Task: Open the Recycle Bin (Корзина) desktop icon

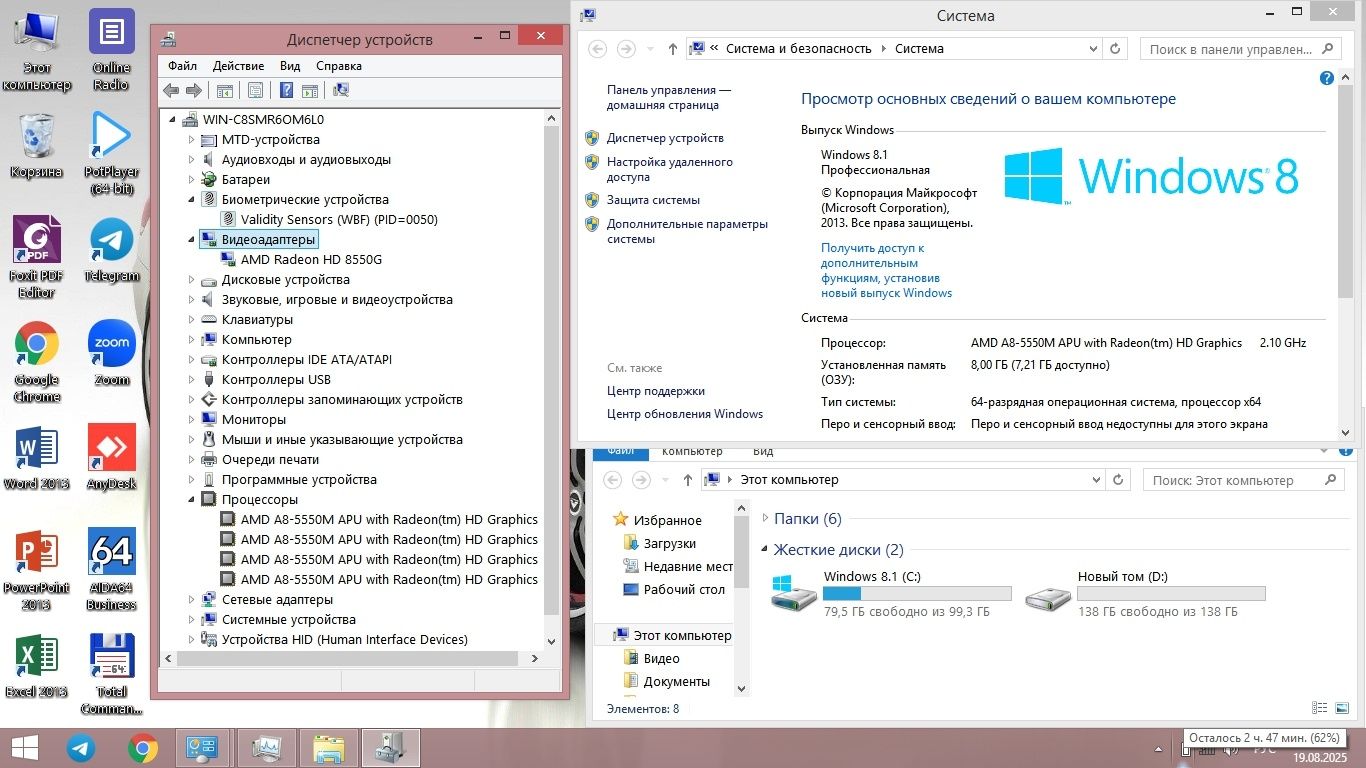Action: pos(36,145)
